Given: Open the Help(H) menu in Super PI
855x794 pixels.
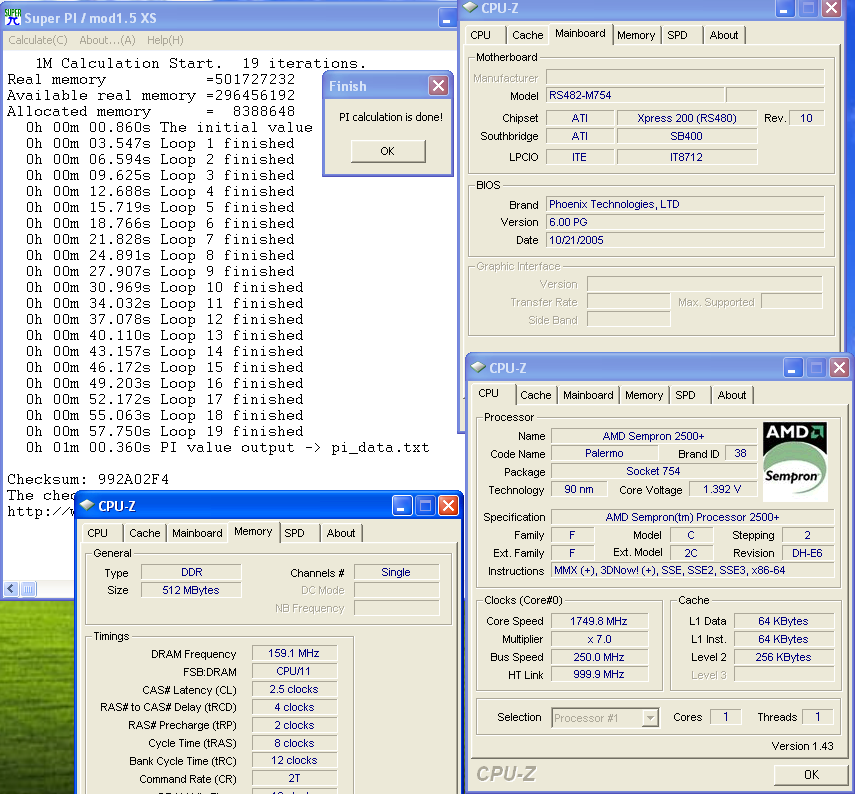Looking at the screenshot, I should pos(165,40).
